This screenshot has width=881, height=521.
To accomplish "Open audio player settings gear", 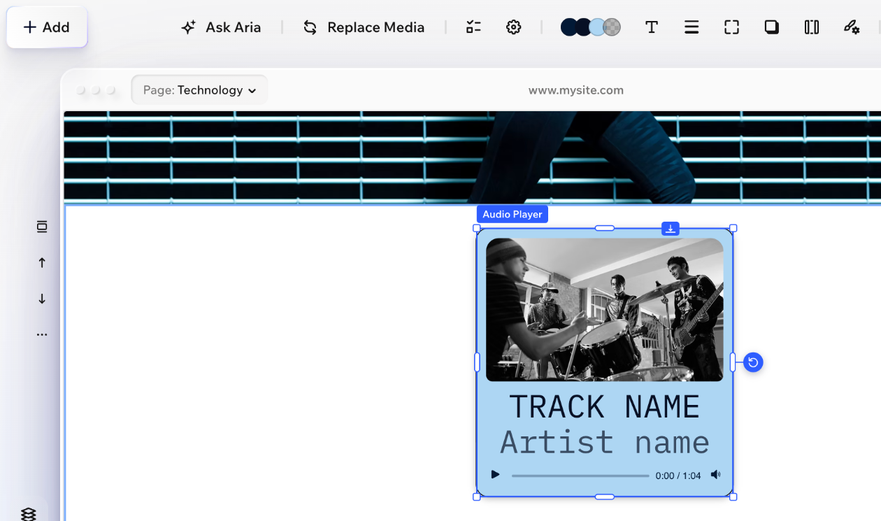I will tap(514, 27).
